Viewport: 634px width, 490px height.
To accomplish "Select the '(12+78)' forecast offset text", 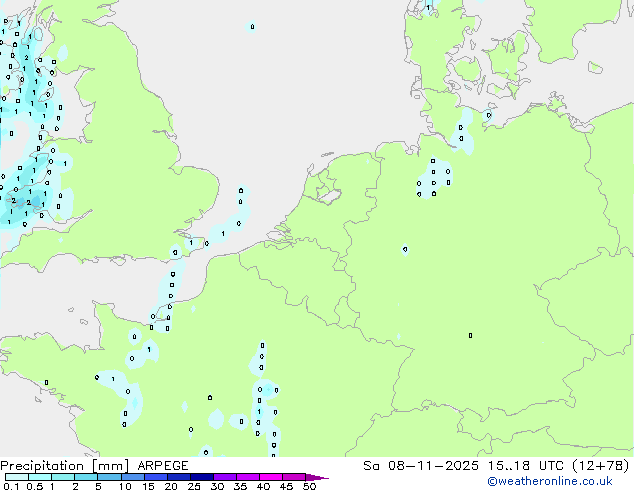I will 600,466.
